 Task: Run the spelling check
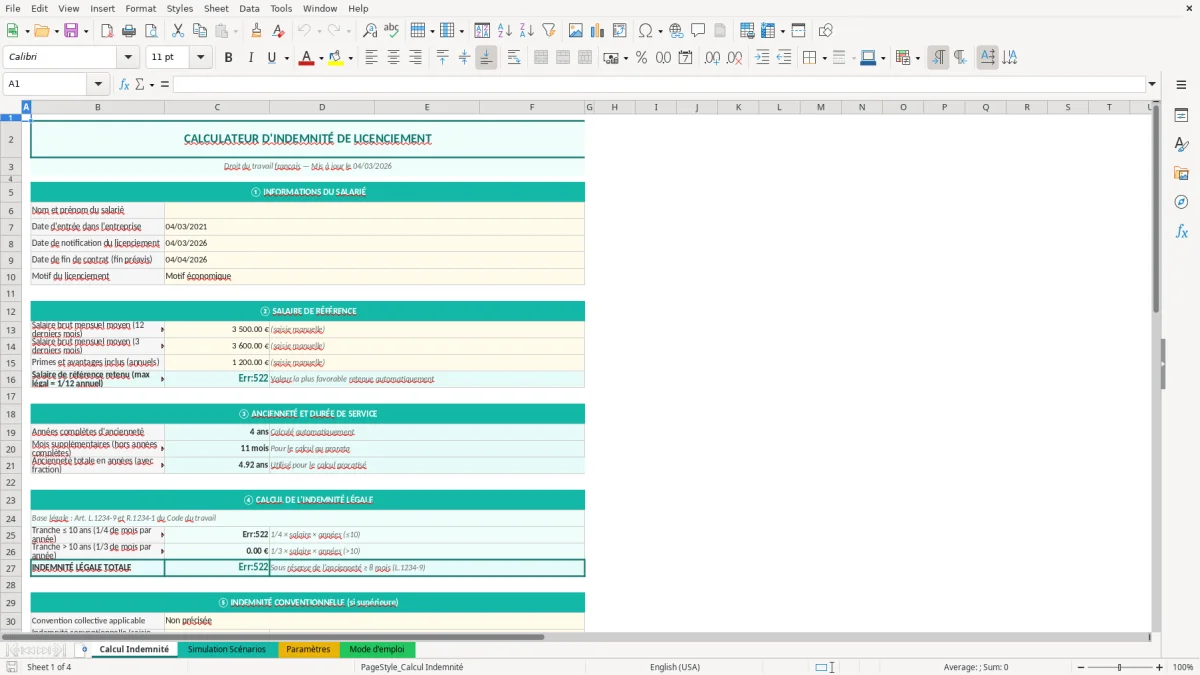pyautogui.click(x=392, y=31)
